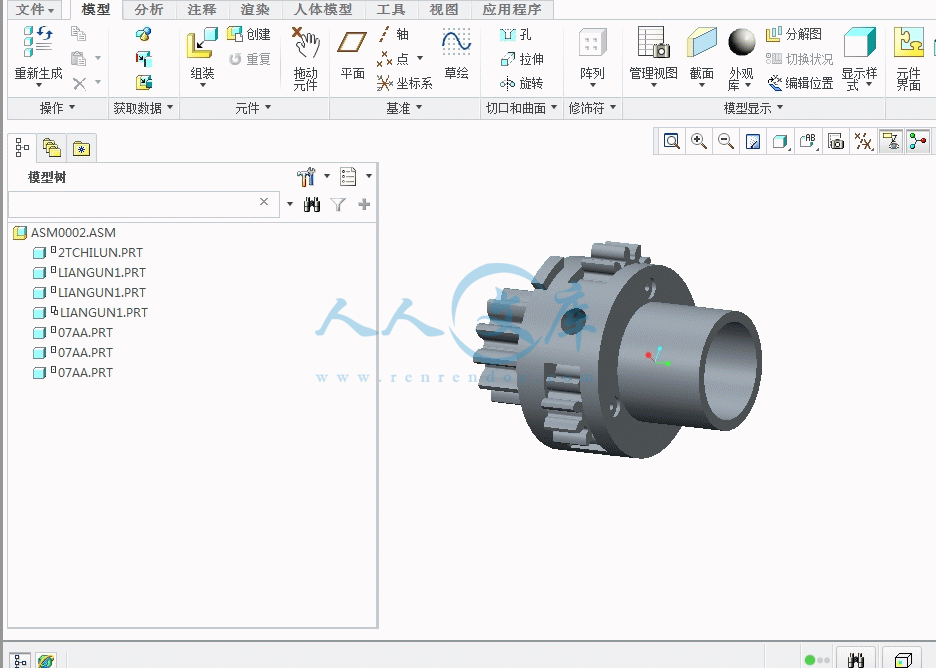936x668 pixels.
Task: Click the zoom out magnifier icon
Action: click(726, 141)
